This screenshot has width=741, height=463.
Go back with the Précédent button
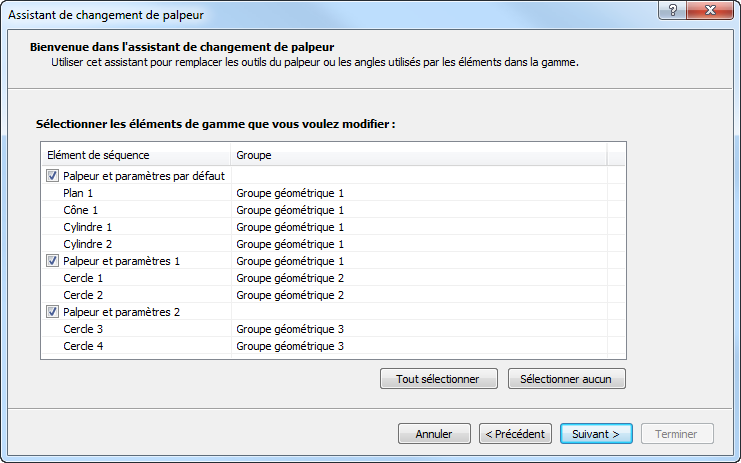tap(515, 434)
